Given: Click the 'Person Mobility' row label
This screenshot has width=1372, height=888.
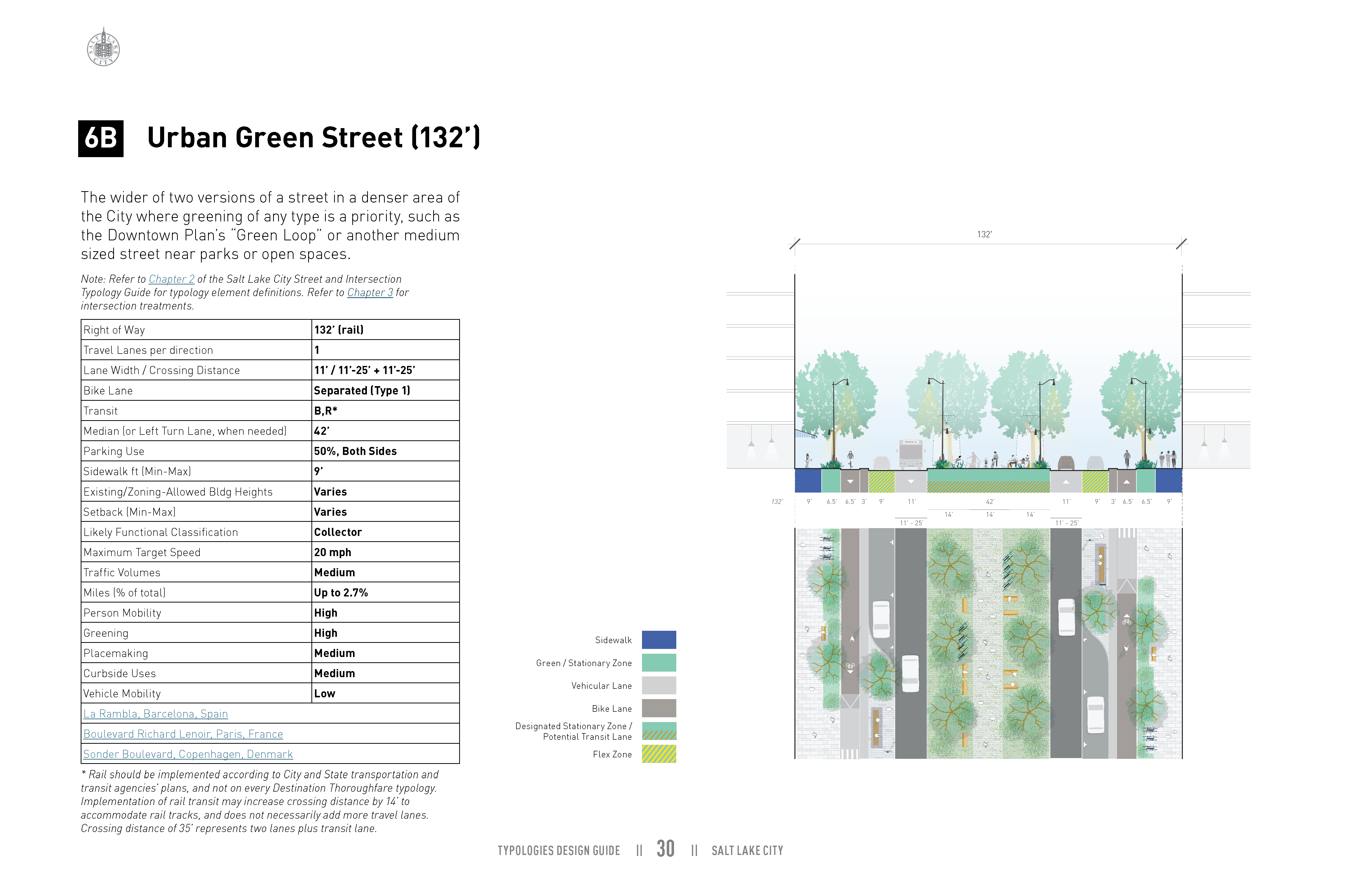Looking at the screenshot, I should [122, 613].
